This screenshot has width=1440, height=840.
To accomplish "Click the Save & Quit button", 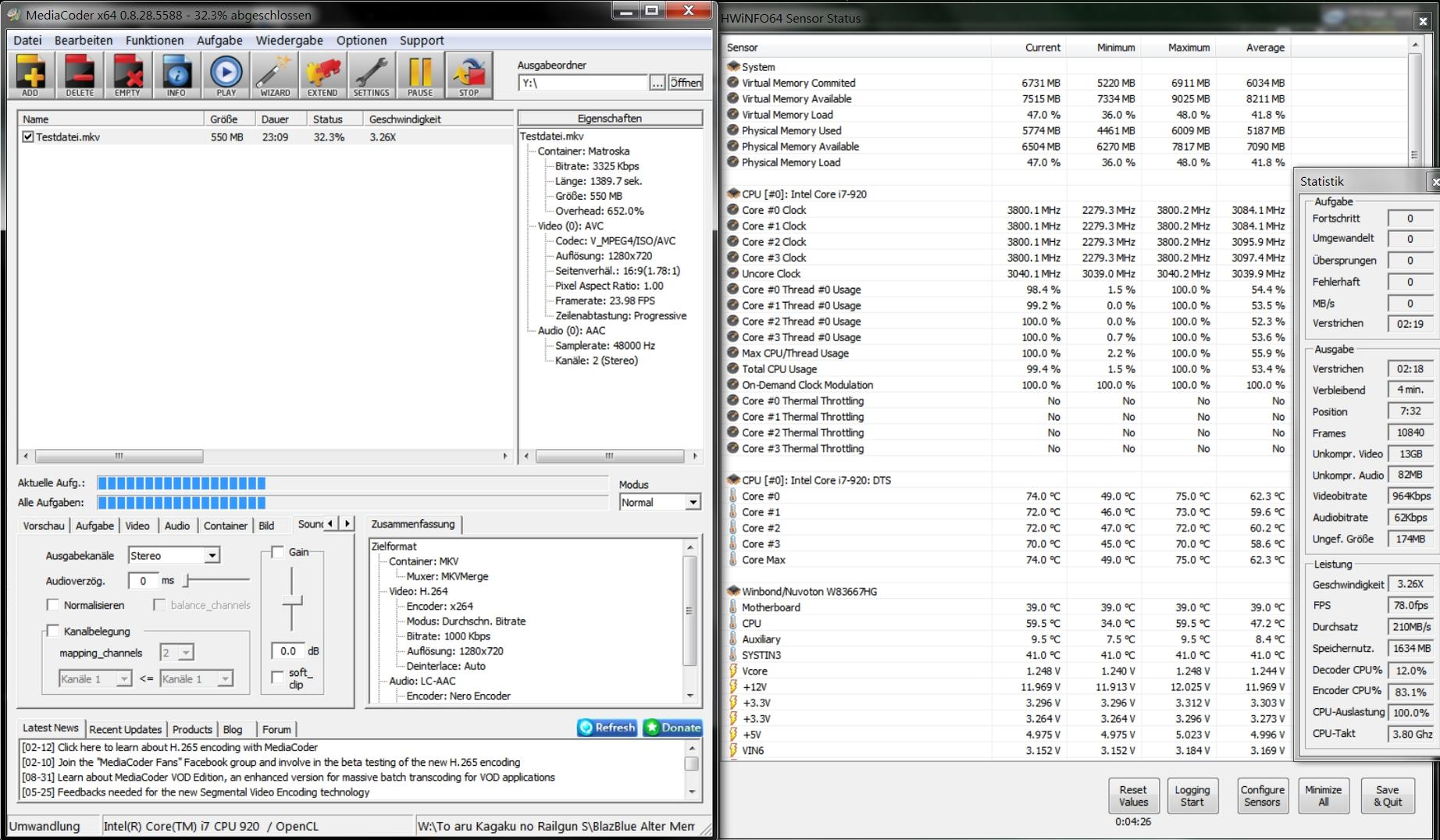I will tap(1388, 796).
